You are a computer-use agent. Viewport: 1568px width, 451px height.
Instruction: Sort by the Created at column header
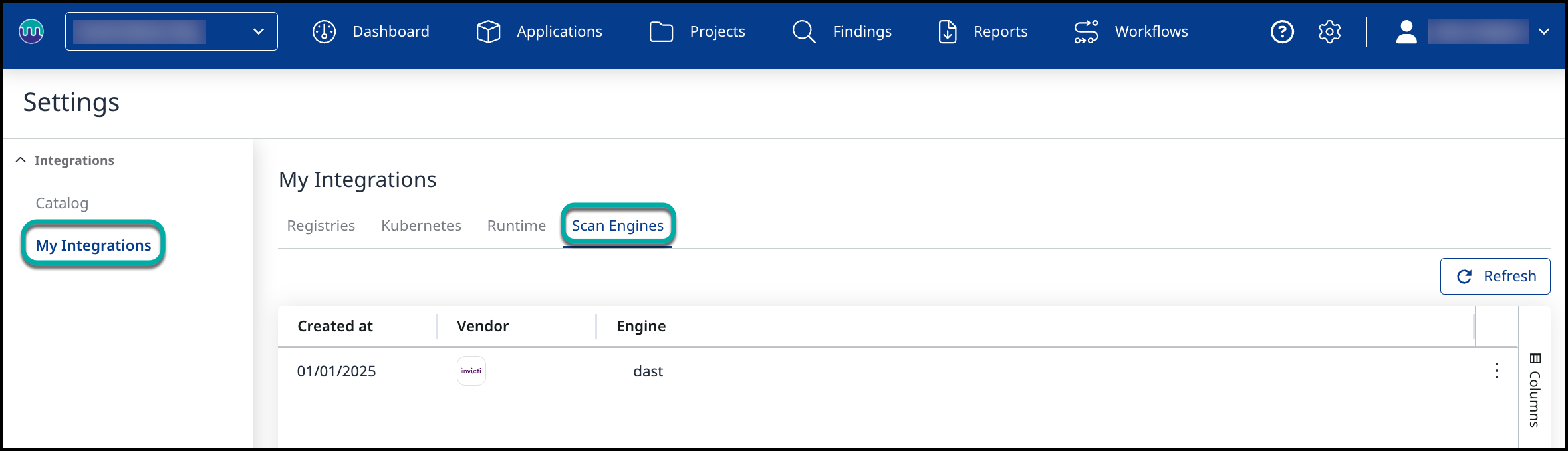335,326
